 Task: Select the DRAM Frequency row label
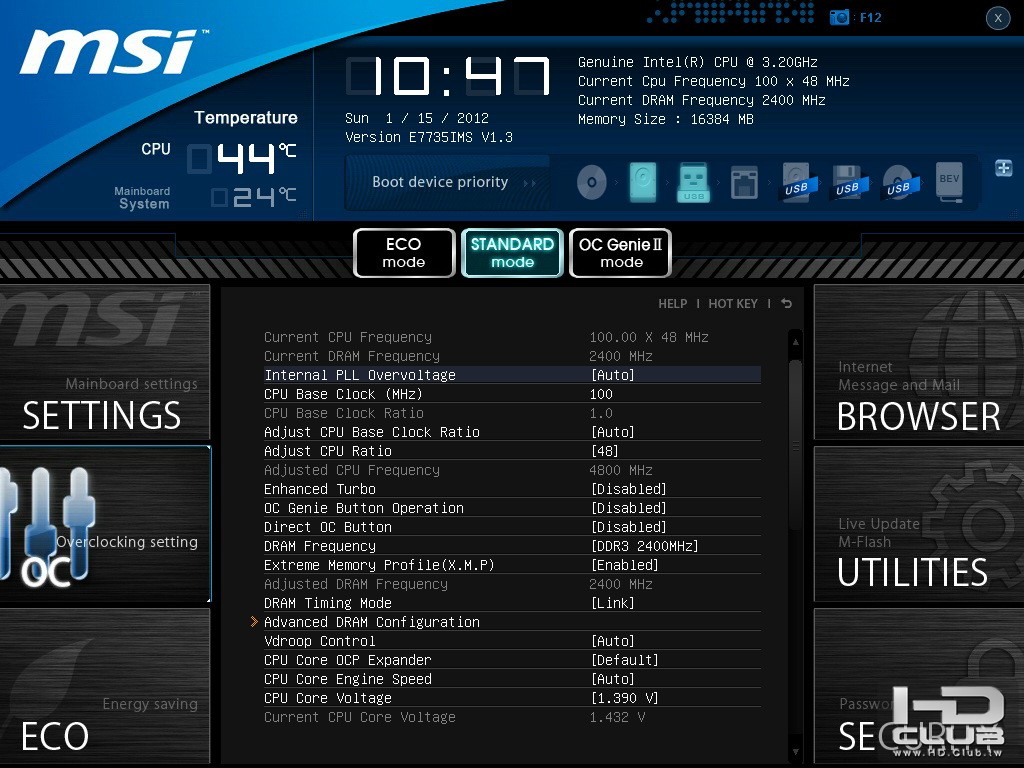320,545
